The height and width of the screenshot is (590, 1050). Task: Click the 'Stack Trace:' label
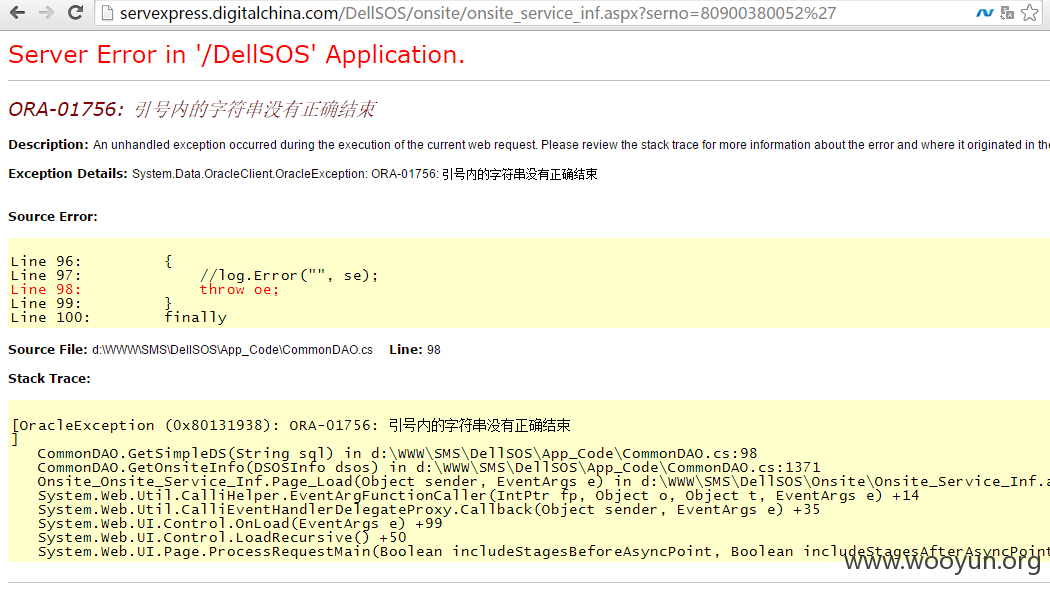[x=50, y=379]
